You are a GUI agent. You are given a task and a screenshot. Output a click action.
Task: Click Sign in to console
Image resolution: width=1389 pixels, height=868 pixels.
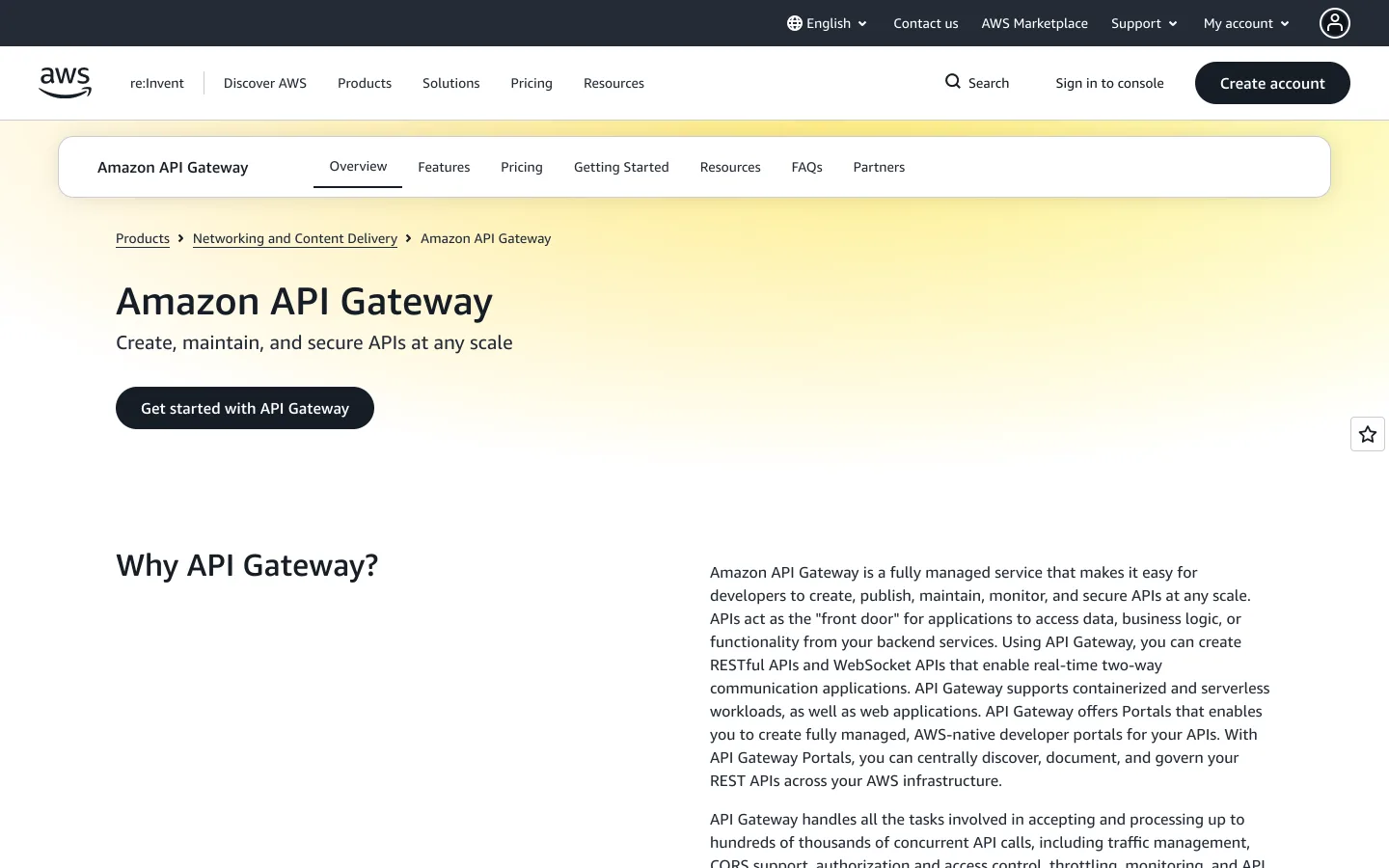point(1109,83)
